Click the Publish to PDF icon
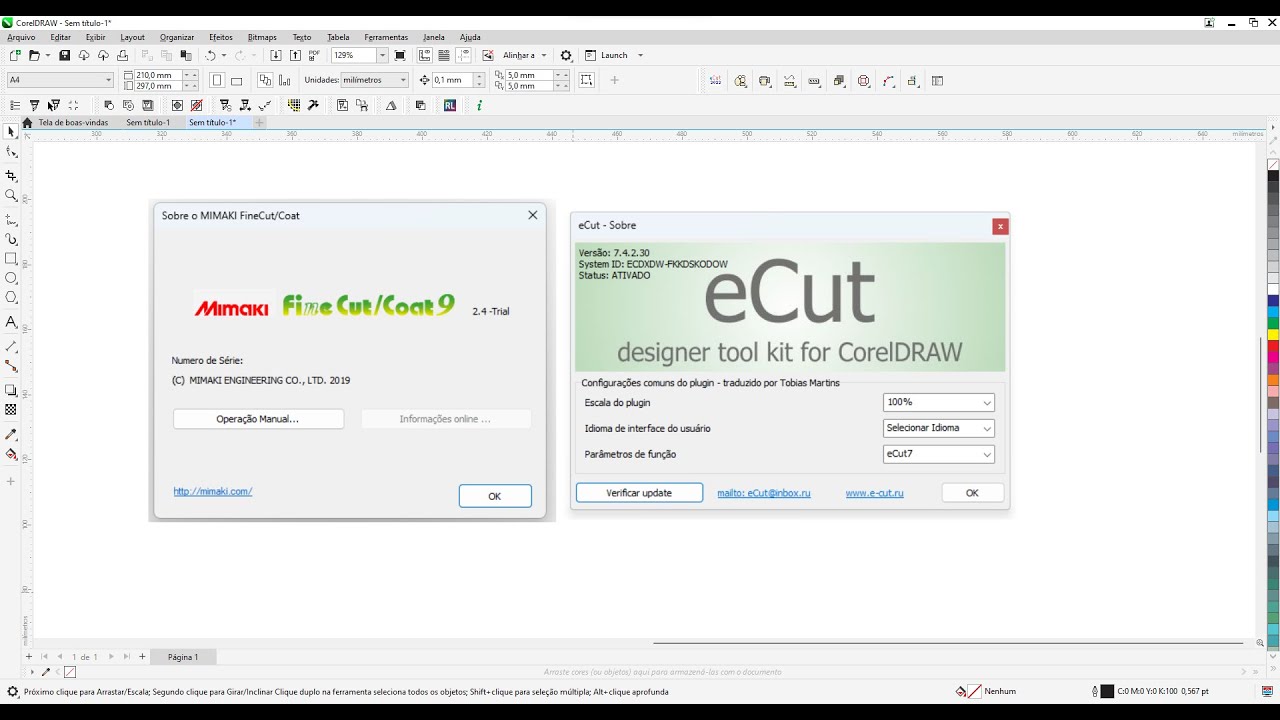1280x720 pixels. pos(314,55)
